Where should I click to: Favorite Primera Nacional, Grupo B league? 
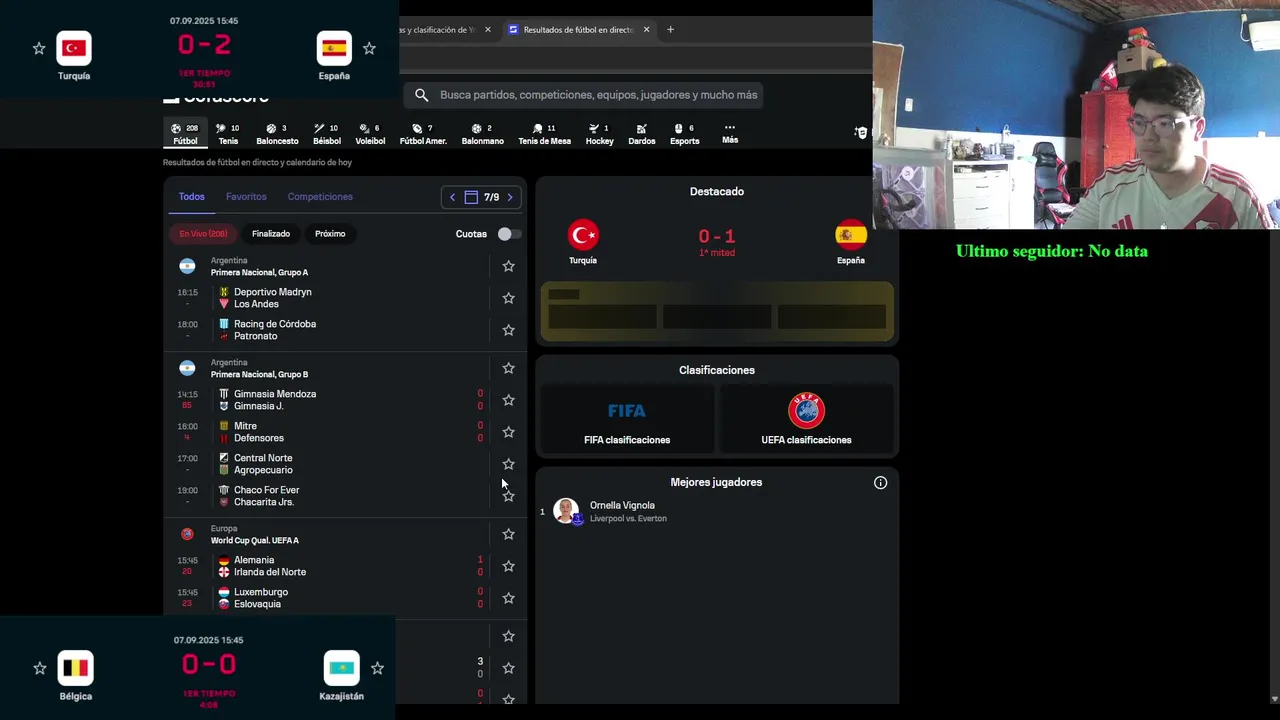[x=508, y=368]
